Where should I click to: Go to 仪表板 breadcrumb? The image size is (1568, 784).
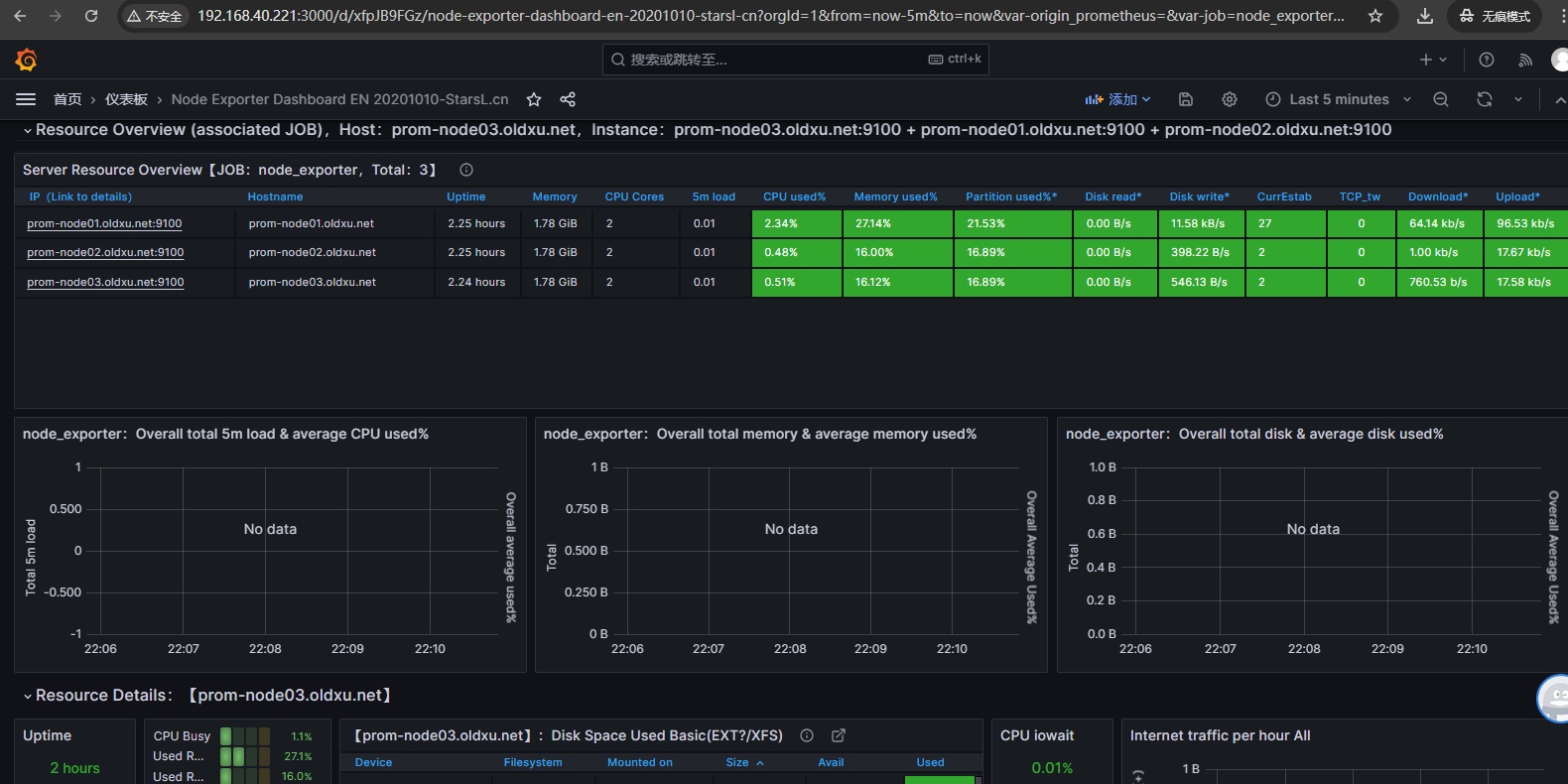[x=126, y=99]
